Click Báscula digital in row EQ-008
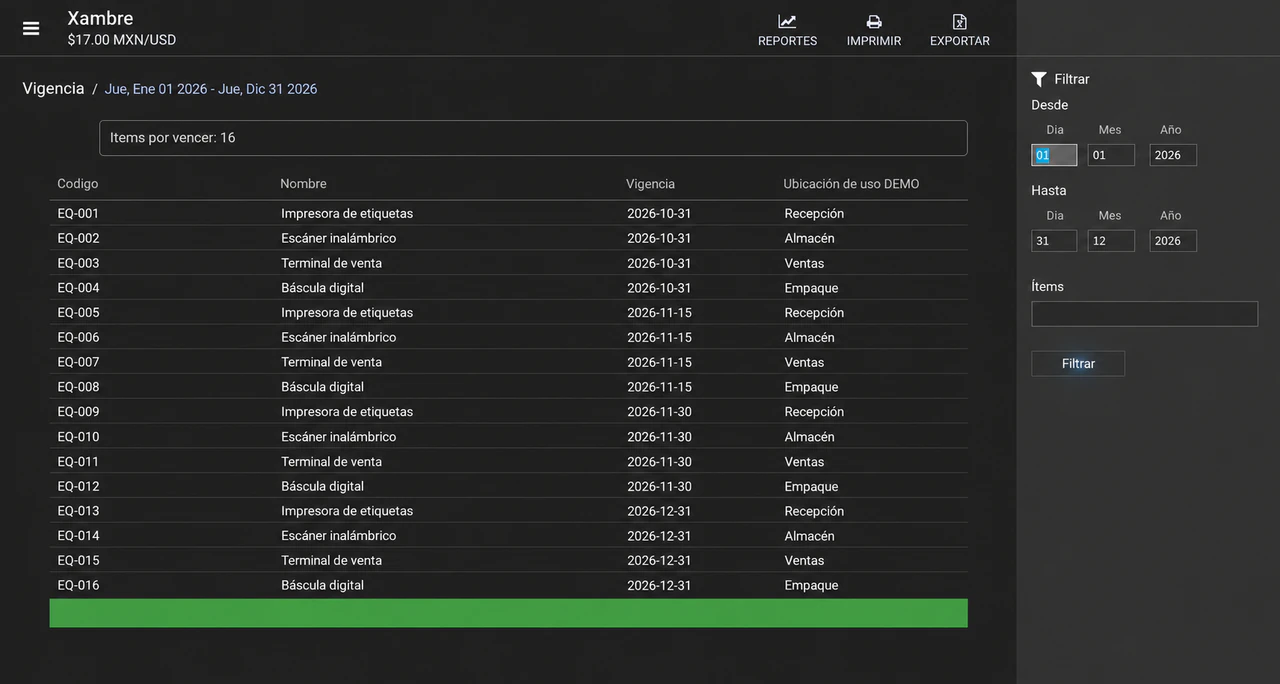 click(322, 387)
